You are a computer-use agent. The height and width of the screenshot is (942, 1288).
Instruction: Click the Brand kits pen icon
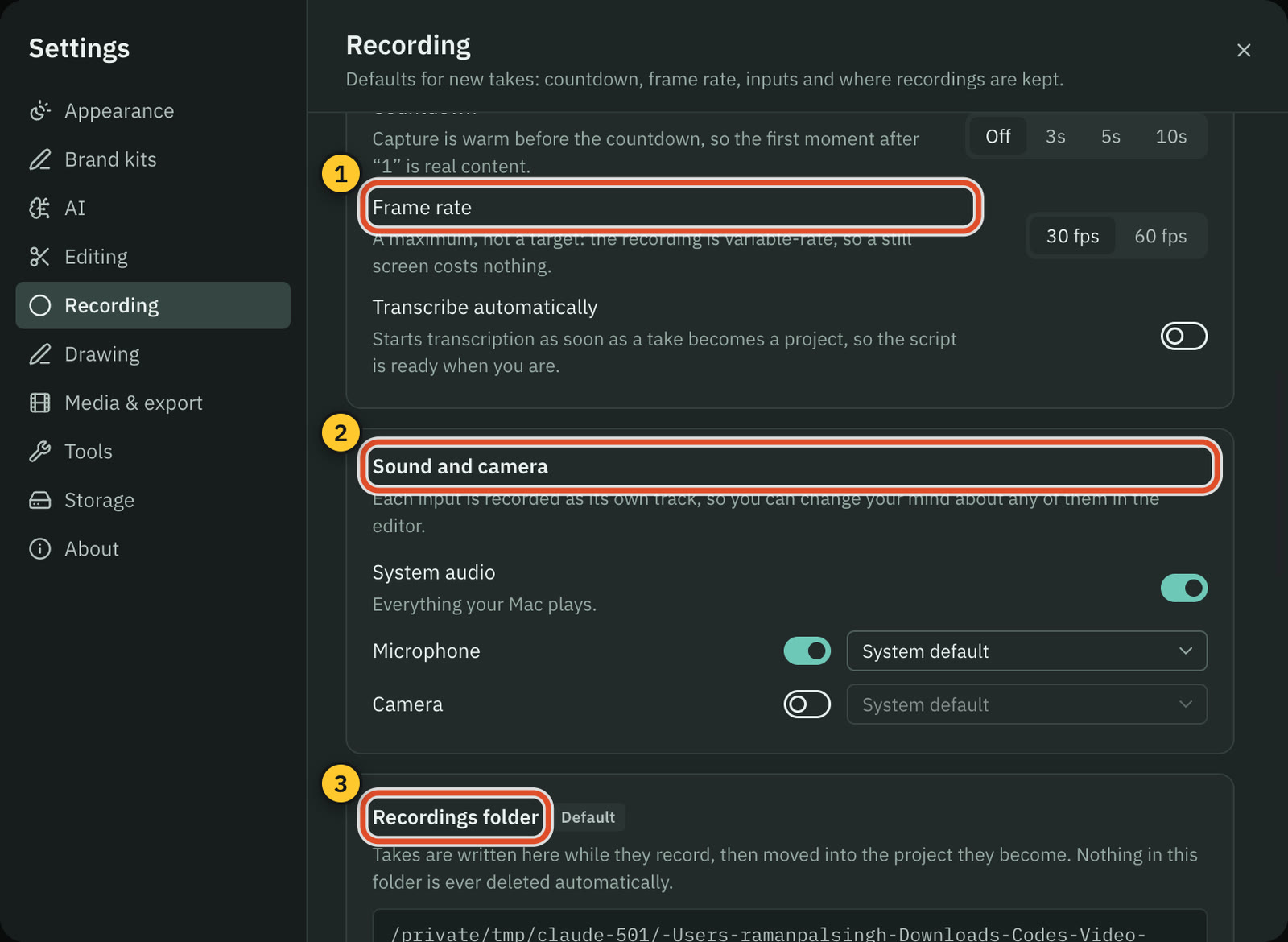(x=39, y=159)
